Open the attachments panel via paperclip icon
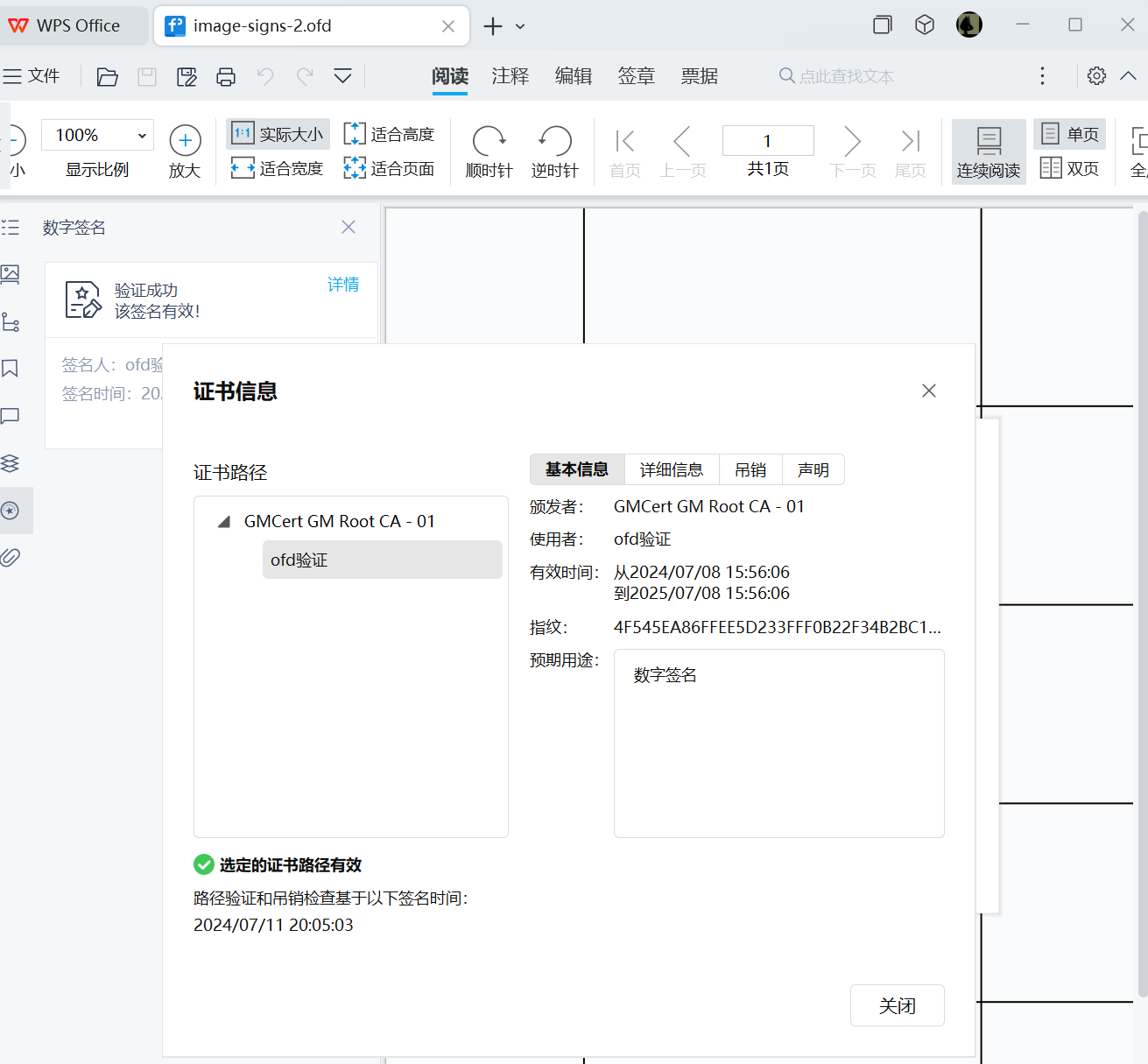This screenshot has height=1064, width=1148. 11,557
